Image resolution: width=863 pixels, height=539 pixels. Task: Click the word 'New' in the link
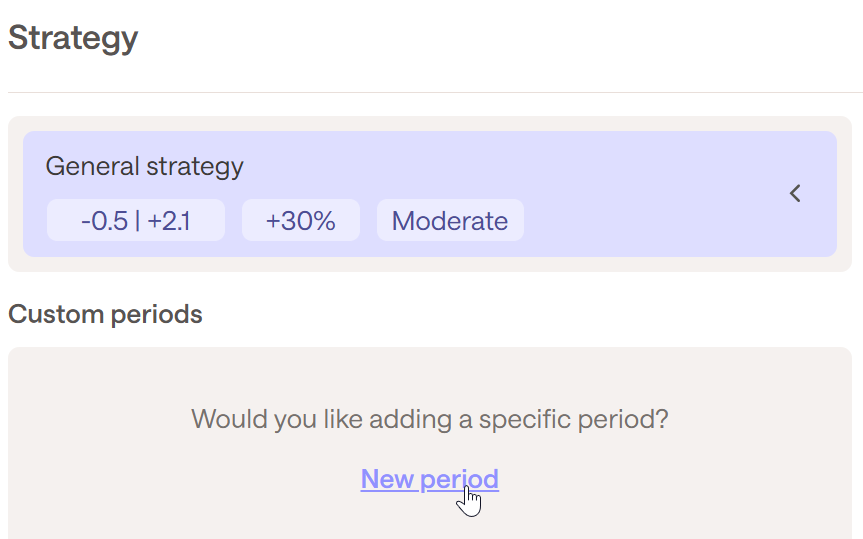click(387, 479)
